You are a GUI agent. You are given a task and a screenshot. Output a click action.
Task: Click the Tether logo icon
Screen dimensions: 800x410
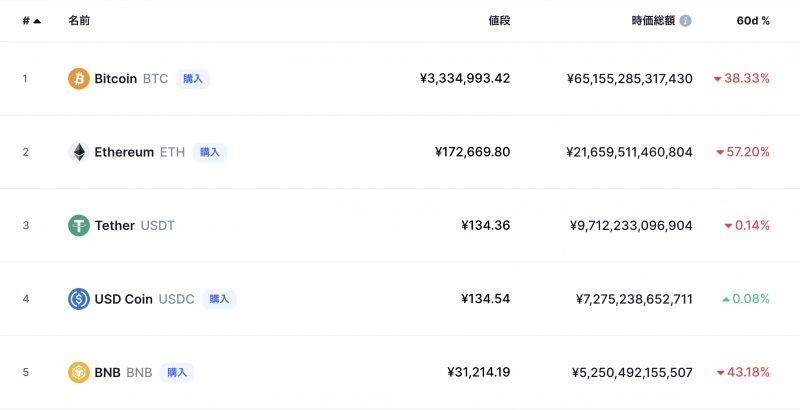point(78,226)
